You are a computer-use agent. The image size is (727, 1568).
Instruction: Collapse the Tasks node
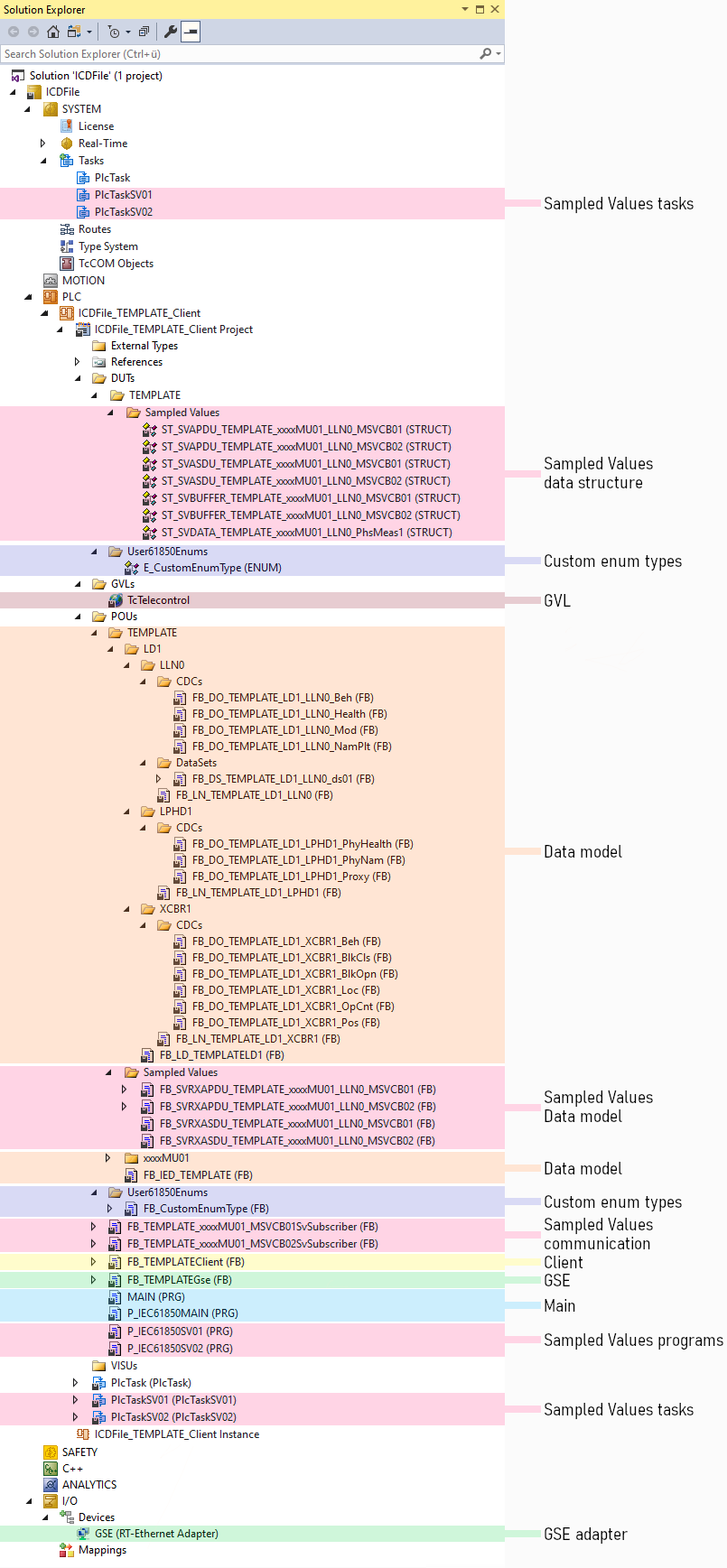44,161
